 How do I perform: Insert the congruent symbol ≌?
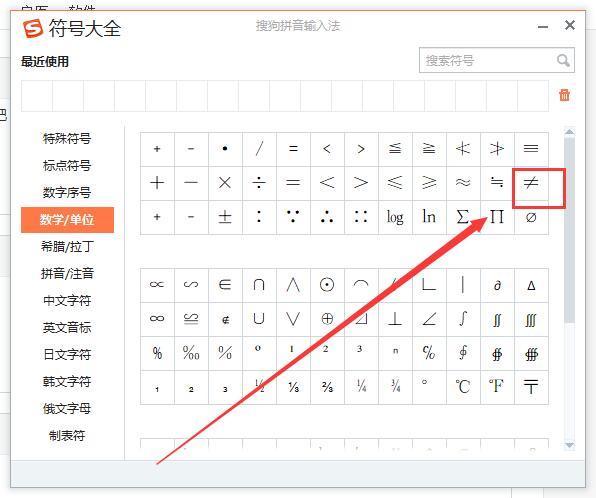pos(191,319)
